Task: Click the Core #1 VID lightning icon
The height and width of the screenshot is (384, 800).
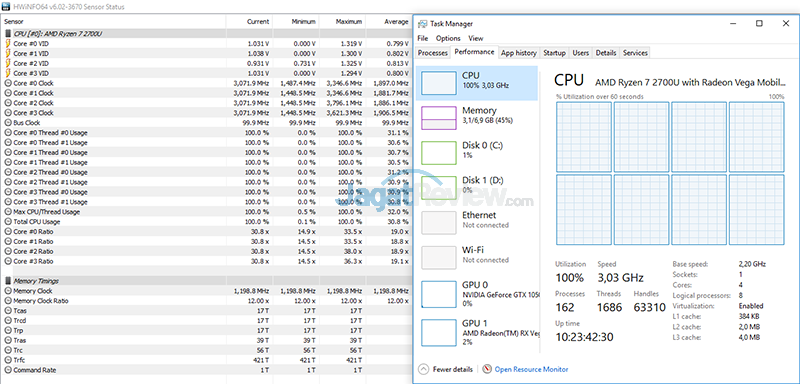Action: coord(8,53)
